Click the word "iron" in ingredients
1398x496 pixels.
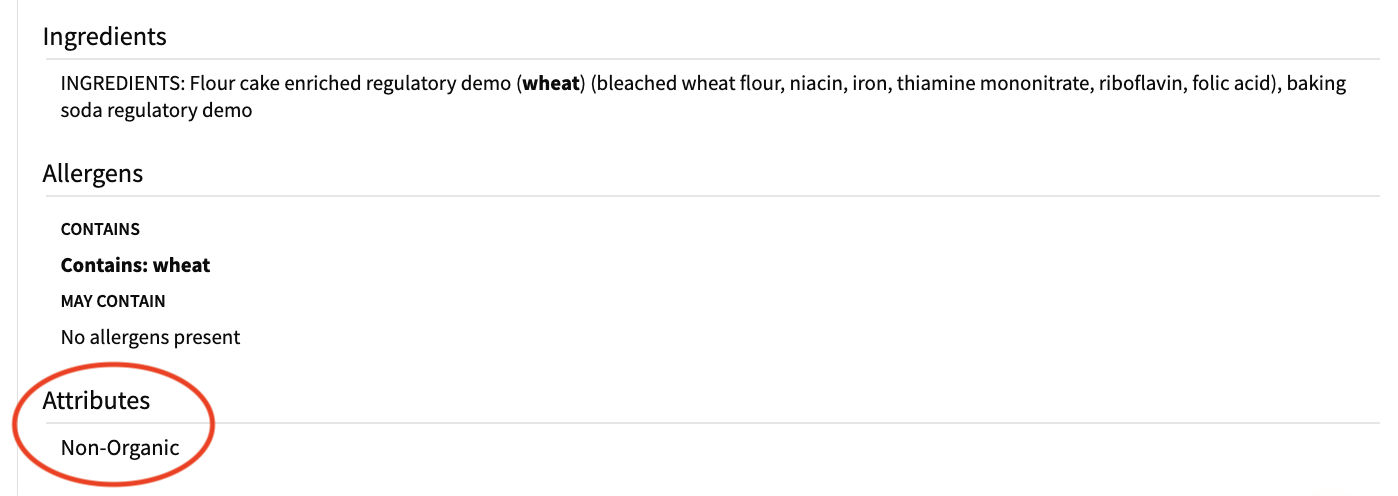point(867,84)
